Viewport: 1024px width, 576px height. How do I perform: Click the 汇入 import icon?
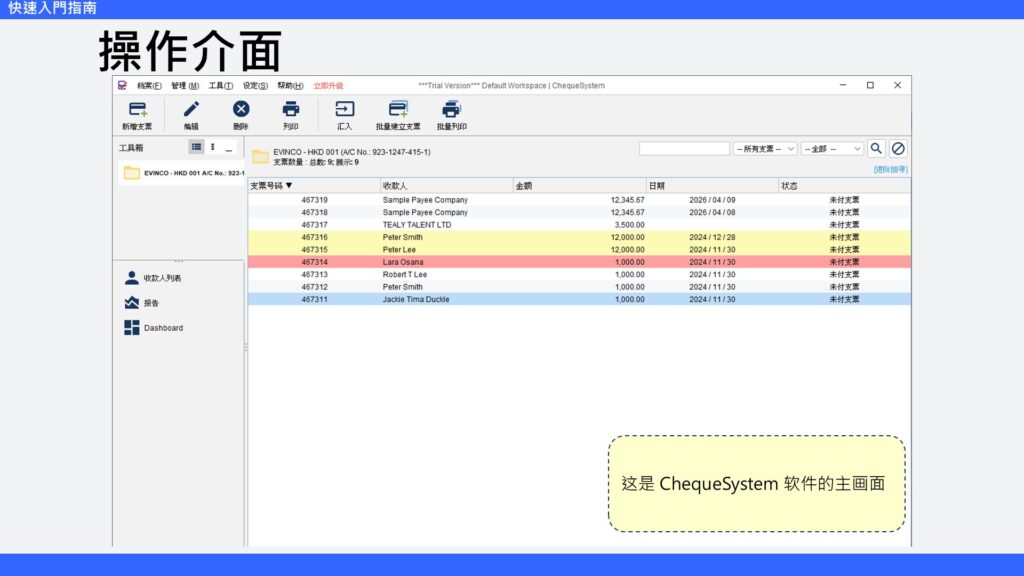click(x=344, y=109)
